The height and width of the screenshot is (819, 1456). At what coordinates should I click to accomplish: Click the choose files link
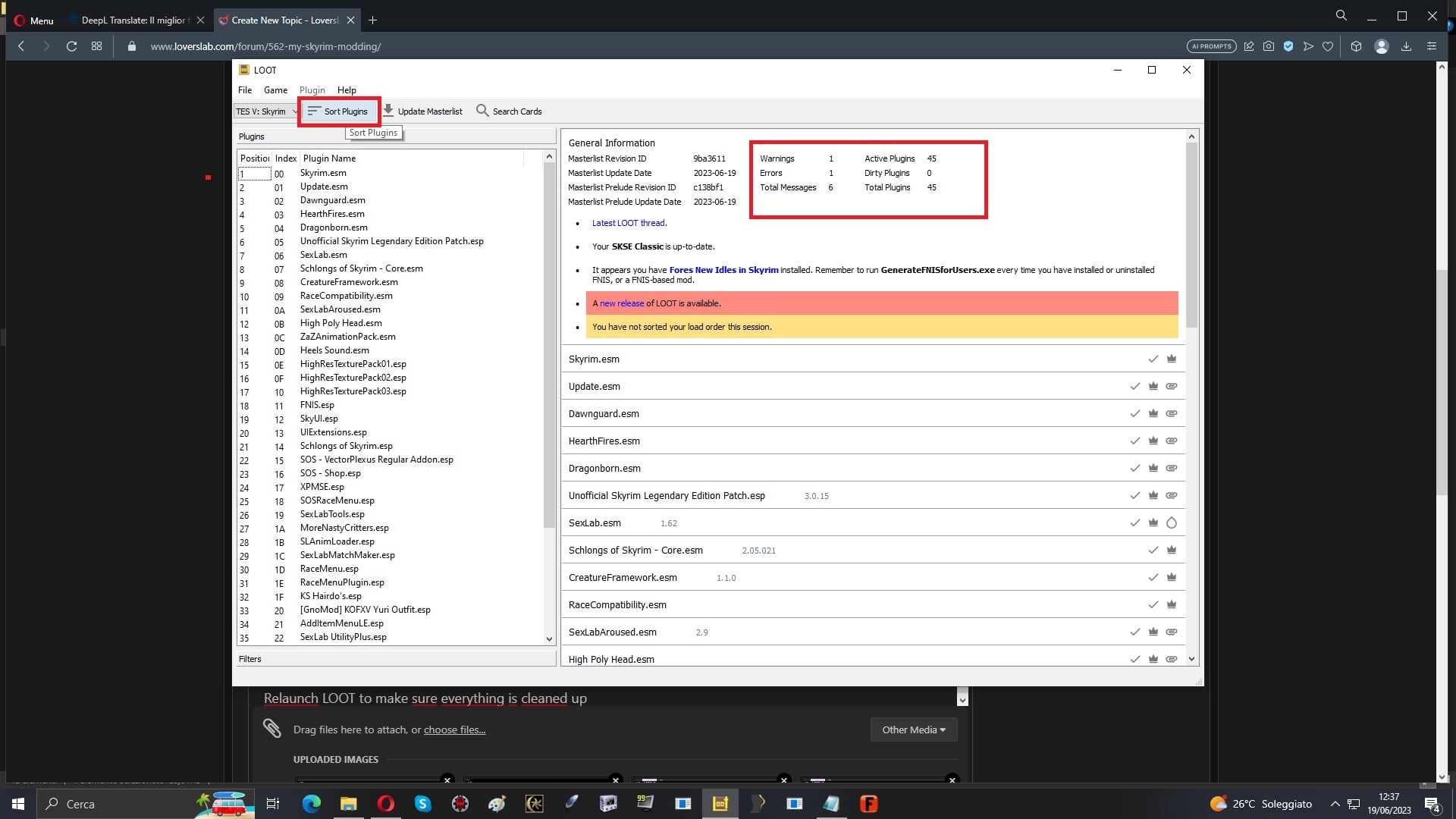coord(454,730)
